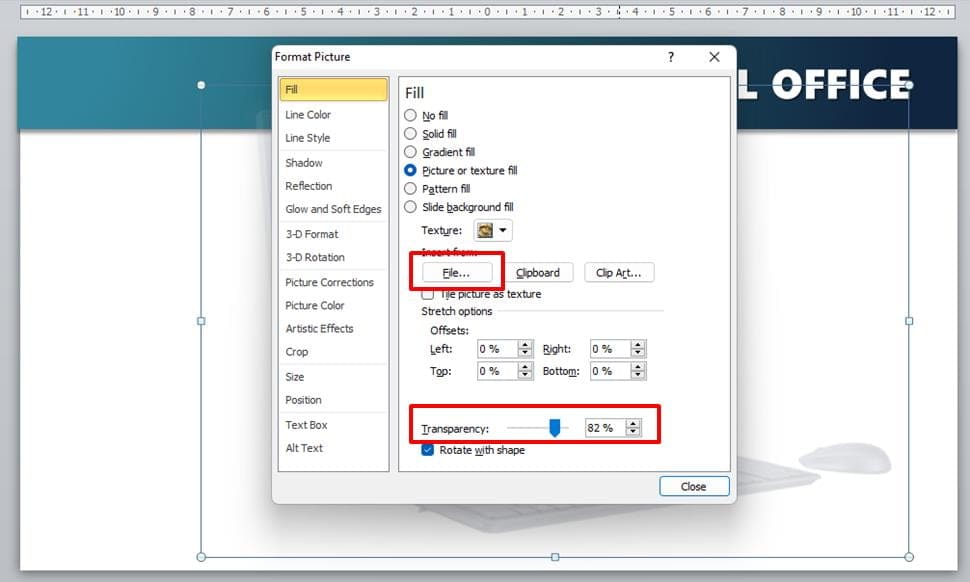
Task: Click the Bottom offset spinner arrows
Action: 638,371
